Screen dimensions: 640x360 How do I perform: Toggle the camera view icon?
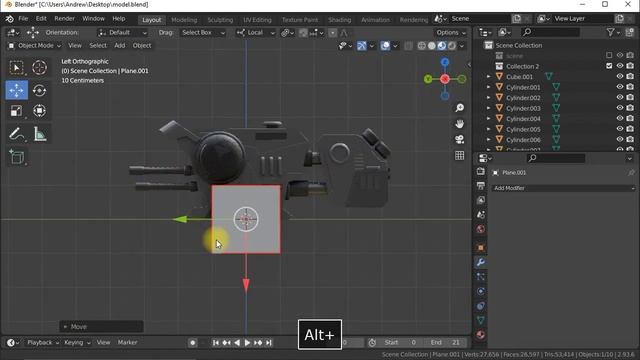pyautogui.click(x=460, y=140)
